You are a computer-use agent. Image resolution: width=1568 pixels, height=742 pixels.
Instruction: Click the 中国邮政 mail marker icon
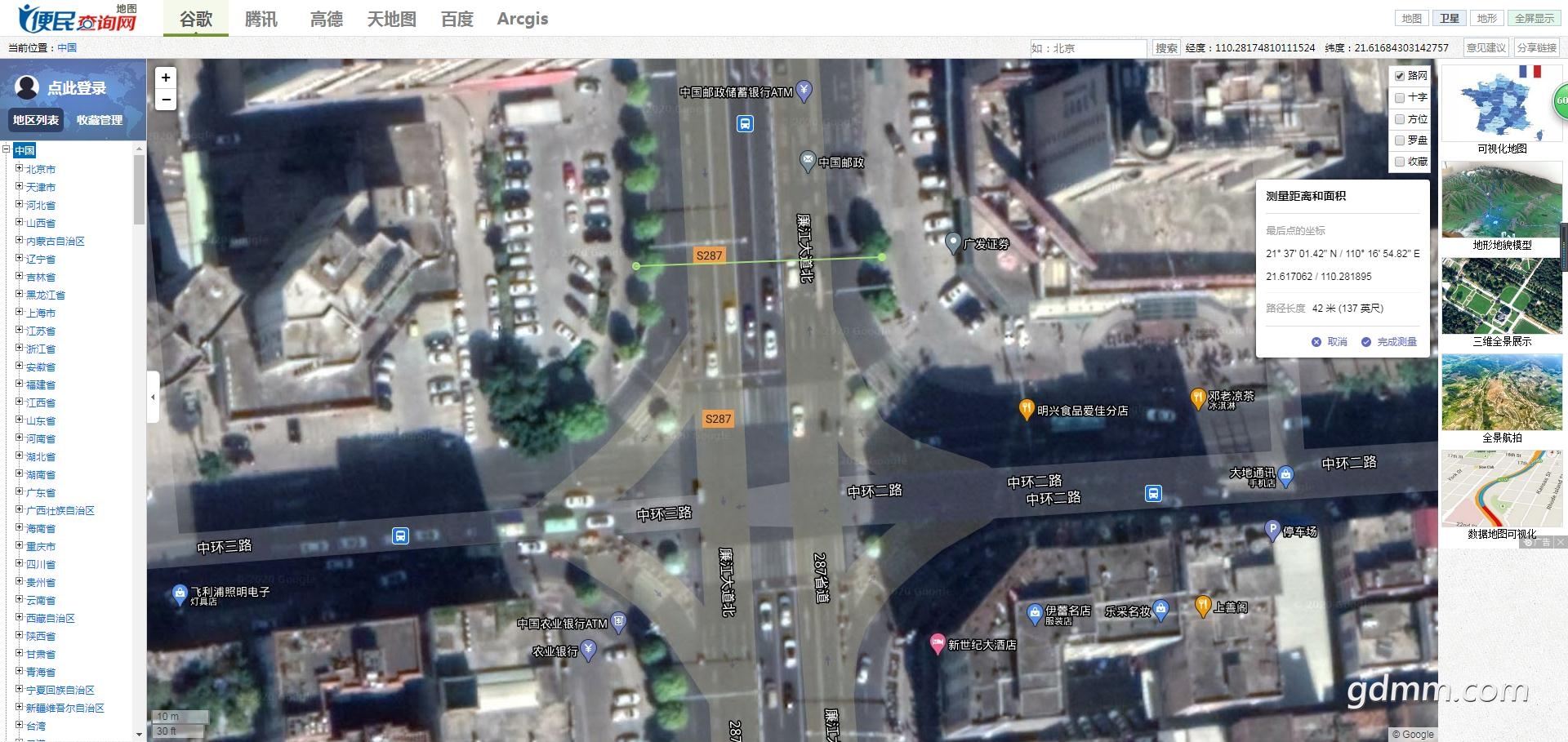(x=807, y=161)
